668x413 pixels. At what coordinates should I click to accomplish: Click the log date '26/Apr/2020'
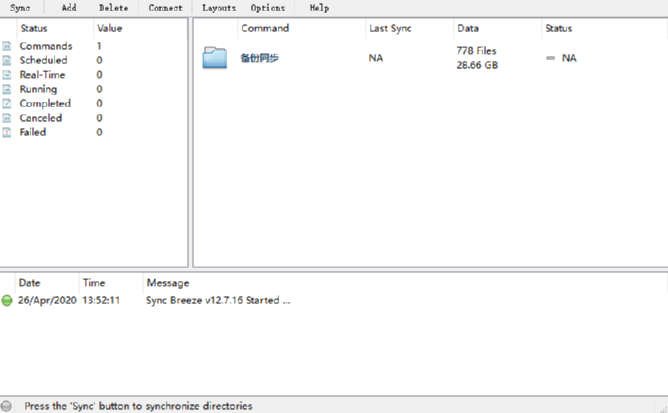47,300
